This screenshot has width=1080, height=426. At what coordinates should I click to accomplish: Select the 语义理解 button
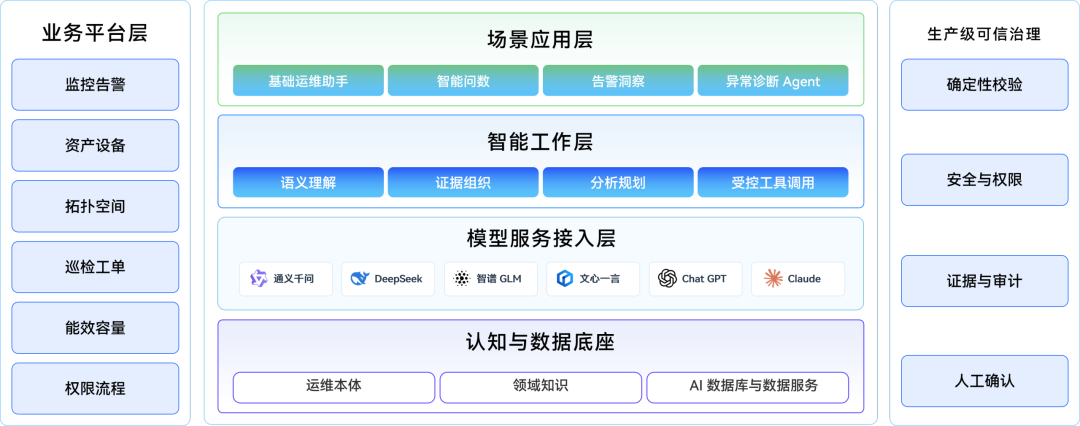(308, 182)
